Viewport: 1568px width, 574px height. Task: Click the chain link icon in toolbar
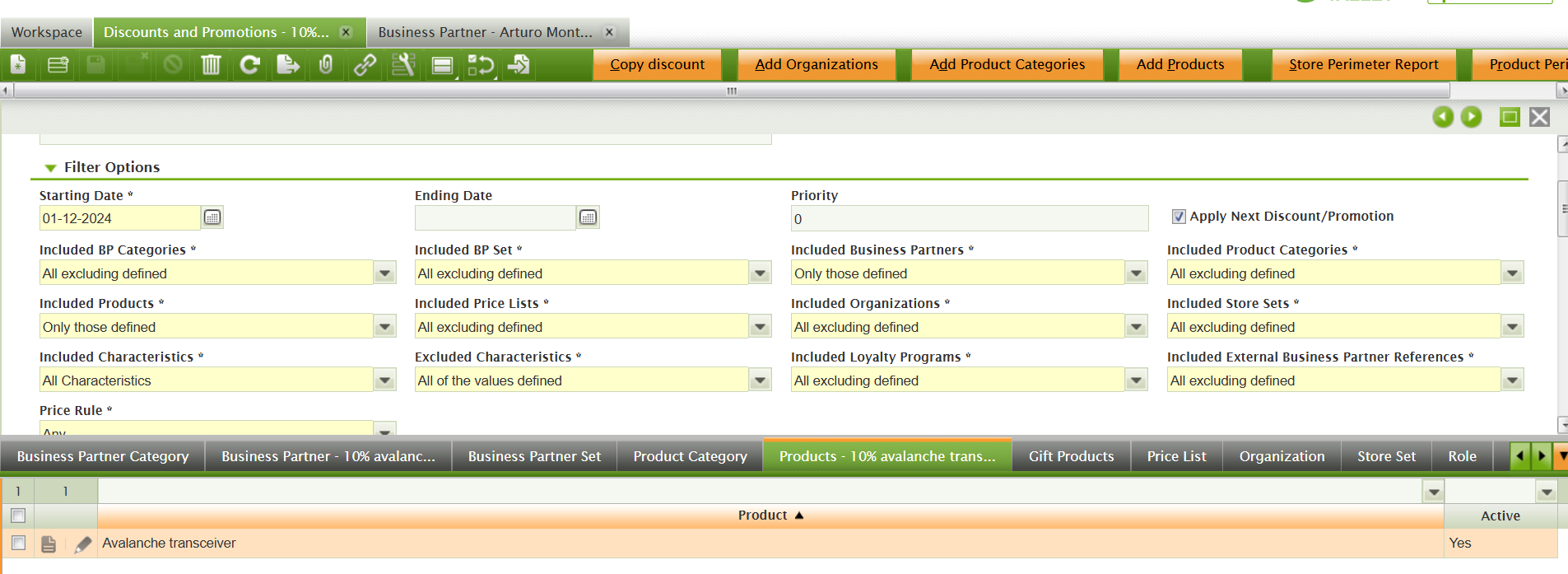(x=365, y=64)
